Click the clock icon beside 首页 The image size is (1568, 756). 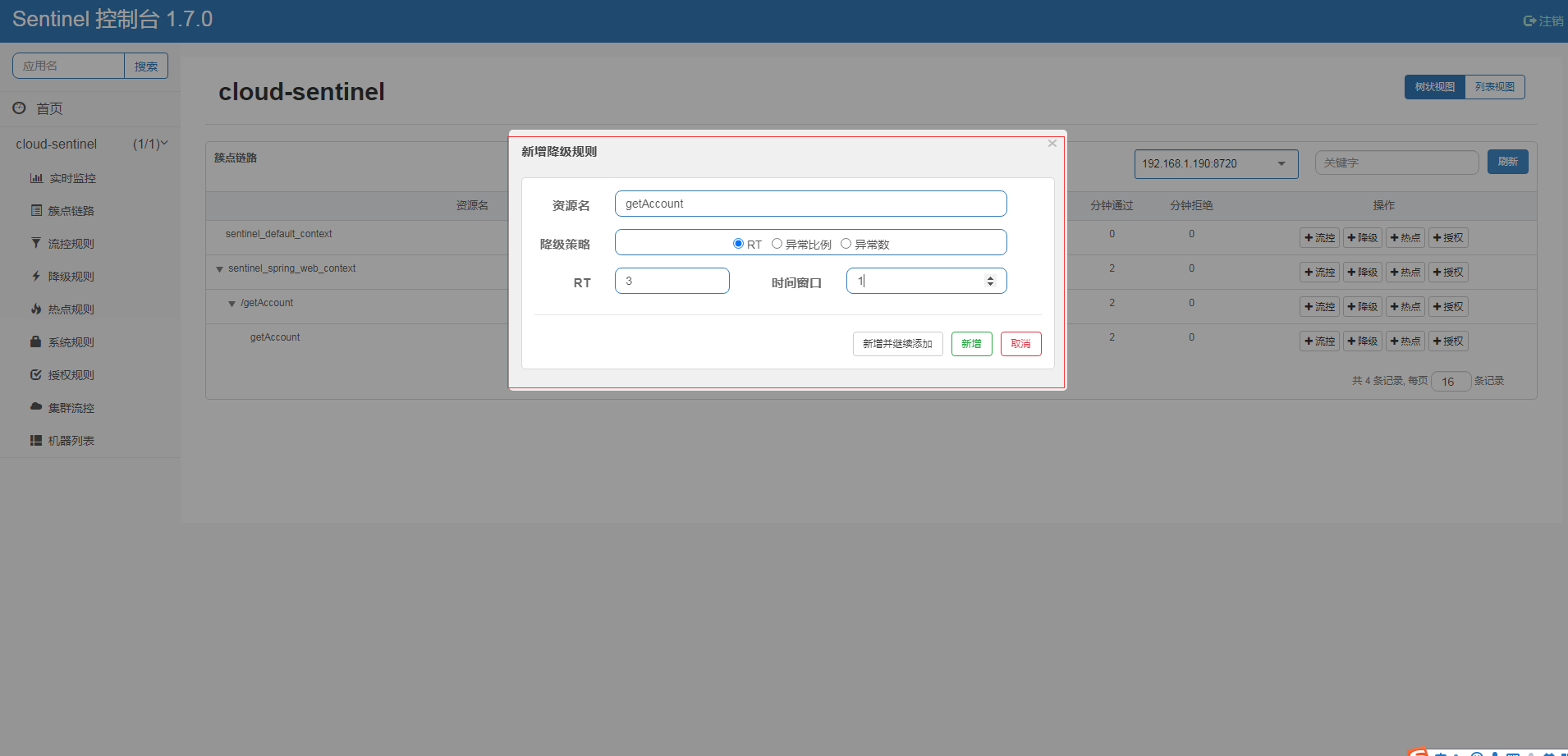(19, 108)
